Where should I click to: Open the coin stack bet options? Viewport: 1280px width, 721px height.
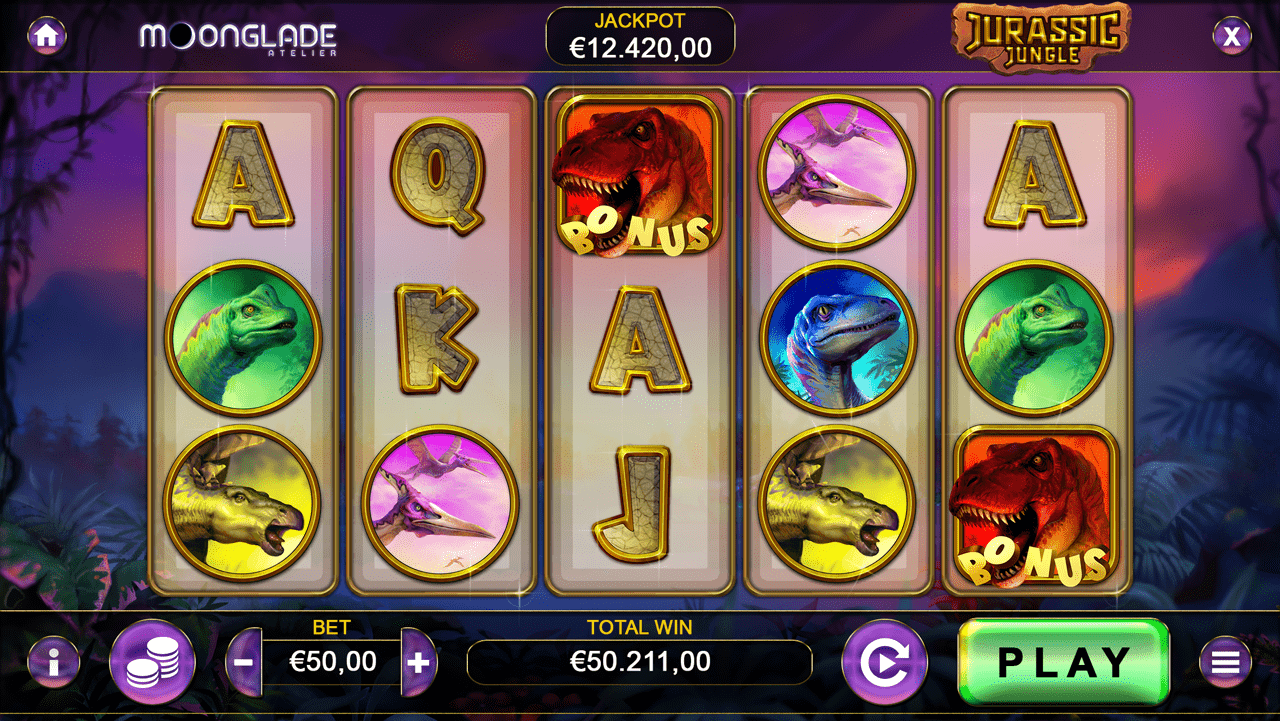click(x=152, y=661)
